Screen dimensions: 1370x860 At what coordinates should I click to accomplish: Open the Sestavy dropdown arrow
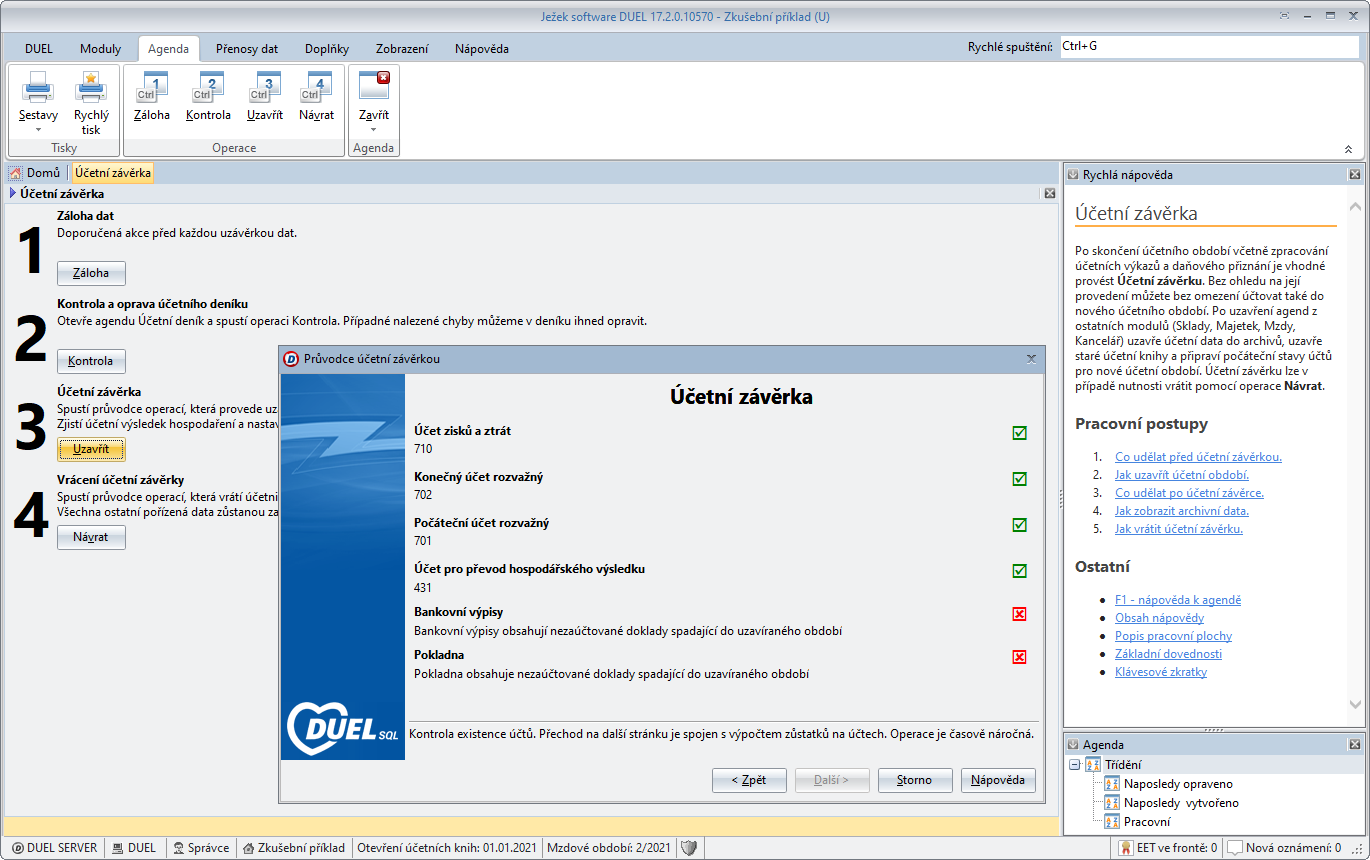(38, 130)
